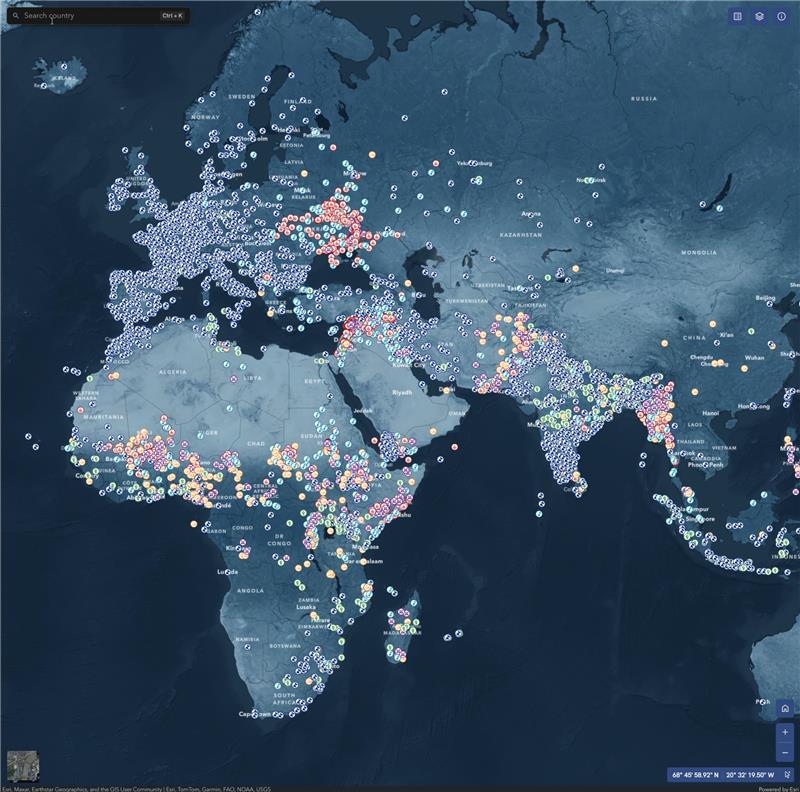This screenshot has height=792, width=800.
Task: Open the side panel layout icon
Action: (x=737, y=16)
